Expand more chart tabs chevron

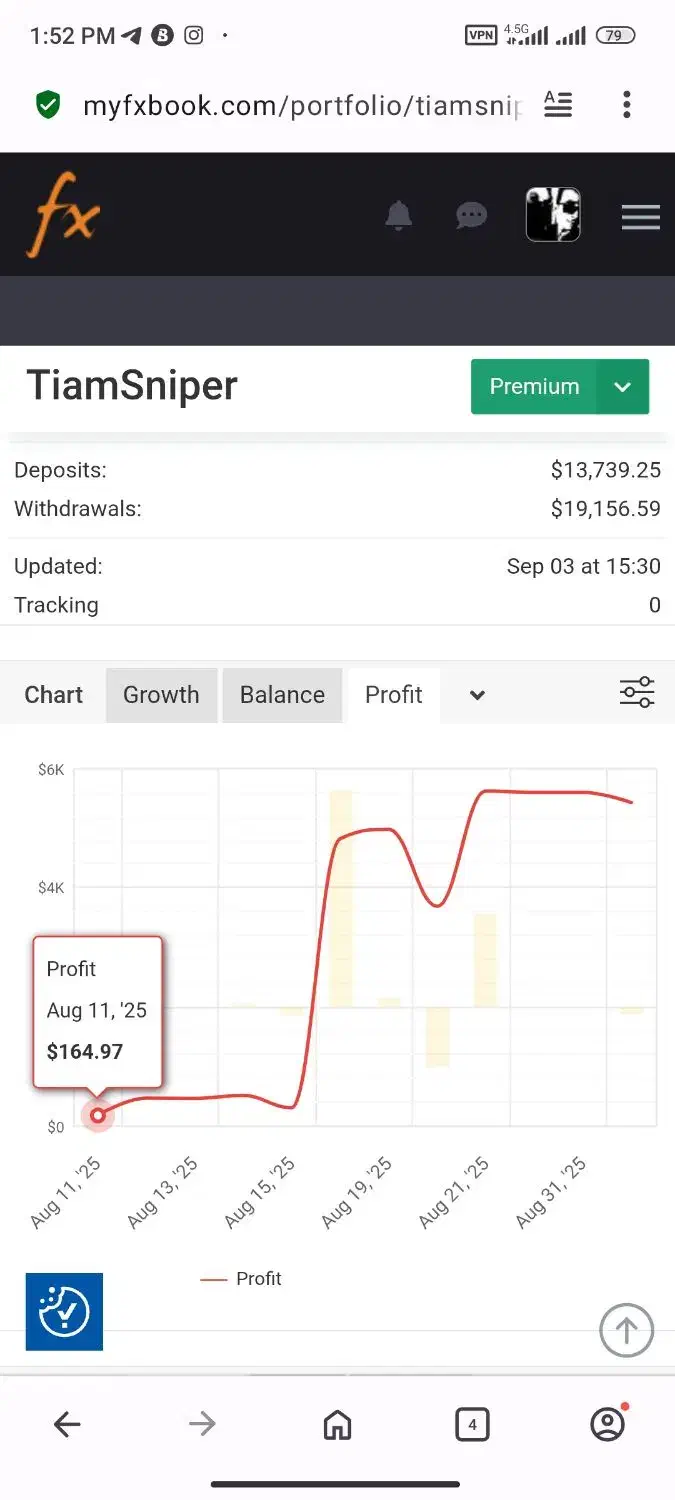pos(477,695)
